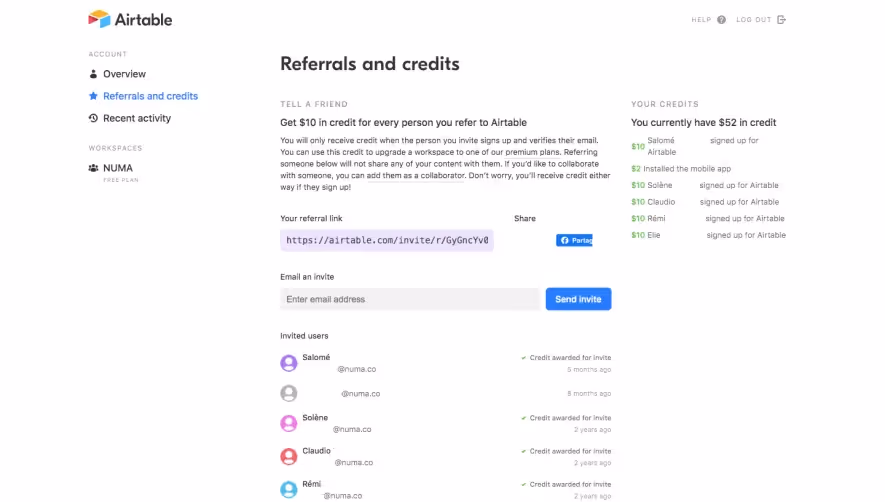Click the HELP link
The height and width of the screenshot is (502, 885).
coord(701,20)
